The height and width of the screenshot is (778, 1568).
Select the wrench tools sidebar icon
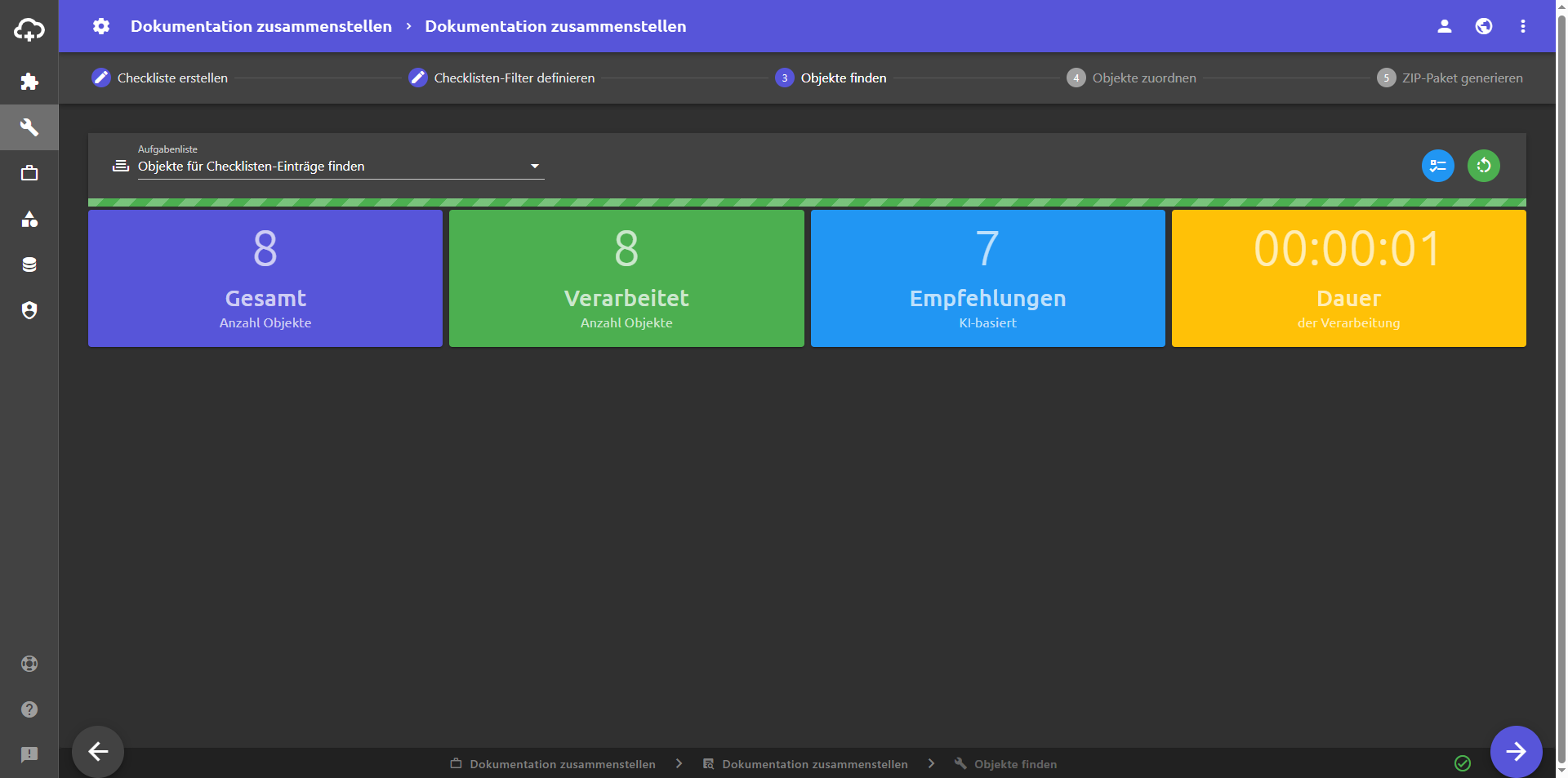click(29, 127)
